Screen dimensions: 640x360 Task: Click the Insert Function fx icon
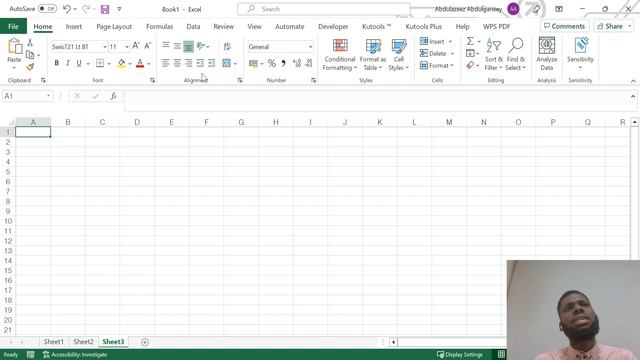[x=113, y=96]
